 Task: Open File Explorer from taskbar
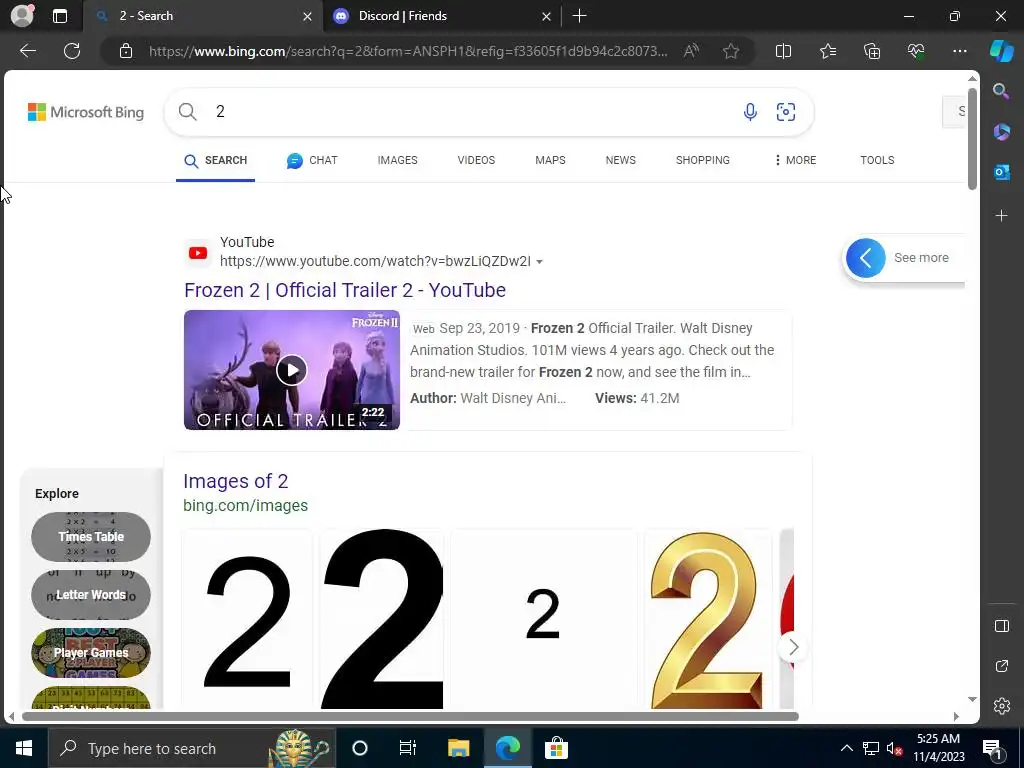(458, 748)
